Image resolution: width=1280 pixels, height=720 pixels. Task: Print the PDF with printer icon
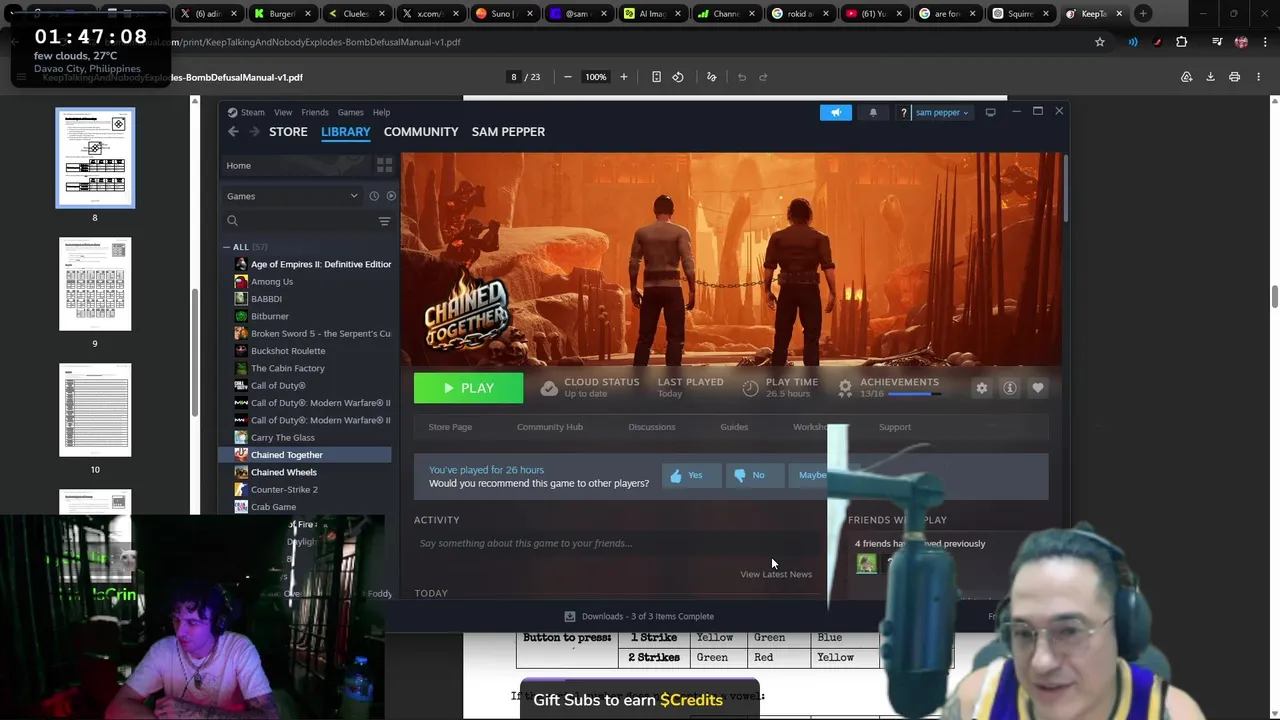tap(1234, 77)
